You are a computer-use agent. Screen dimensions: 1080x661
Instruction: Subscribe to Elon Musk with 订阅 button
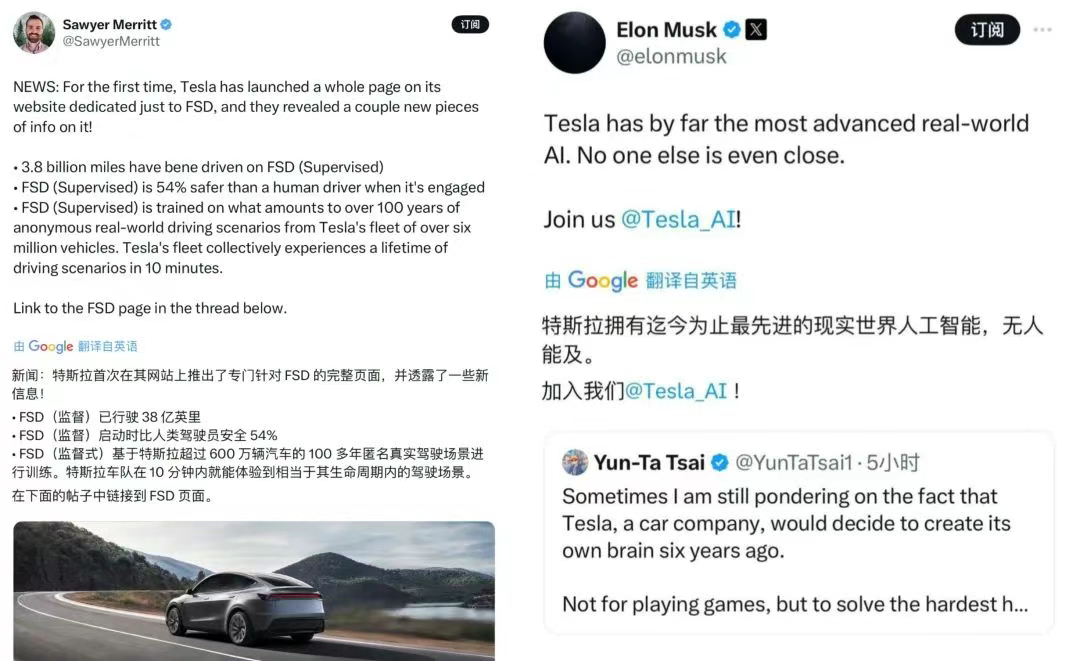987,30
